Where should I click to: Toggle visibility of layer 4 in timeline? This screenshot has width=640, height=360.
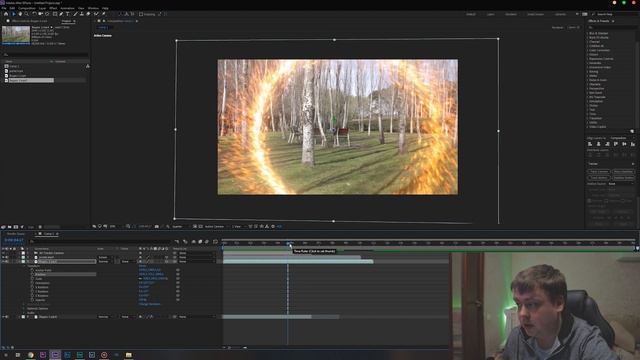click(x=3, y=317)
